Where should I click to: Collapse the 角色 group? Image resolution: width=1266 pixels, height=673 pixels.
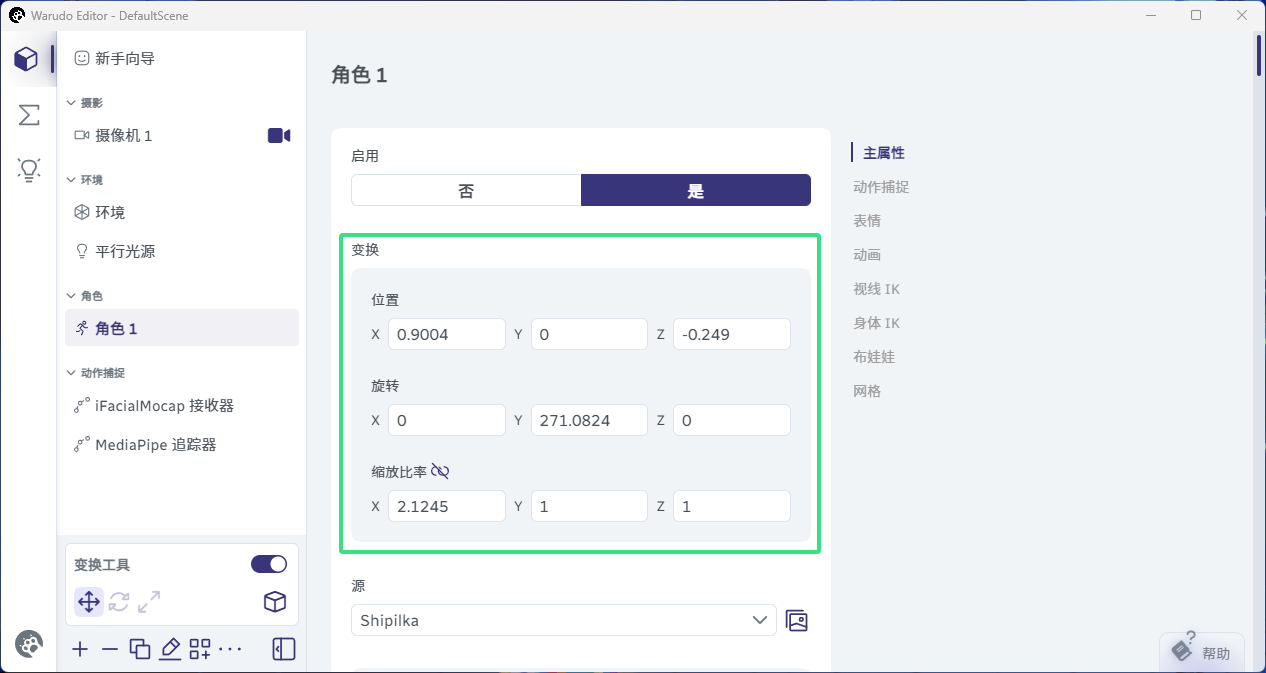[x=85, y=296]
